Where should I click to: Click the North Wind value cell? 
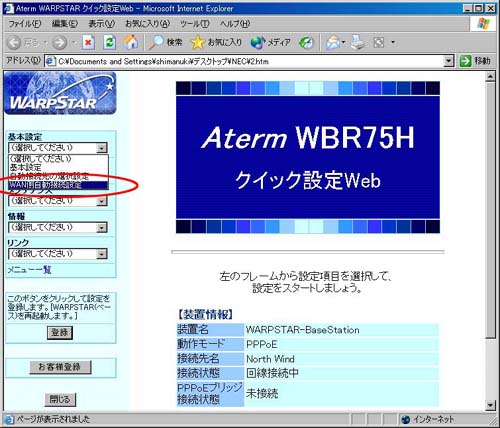click(341, 359)
